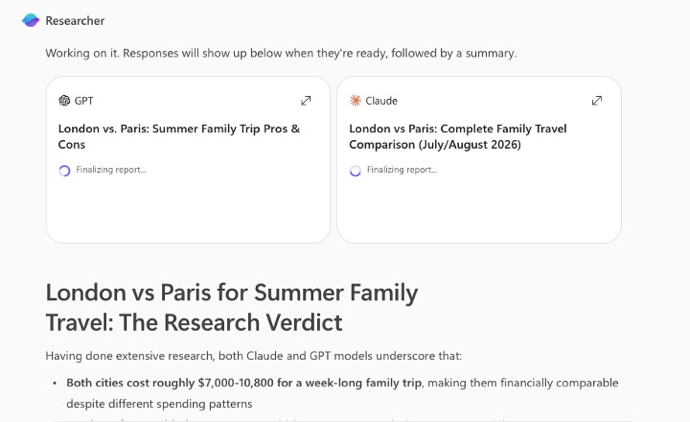Click the Claude label in the second card
This screenshot has width=690, height=422.
381,100
